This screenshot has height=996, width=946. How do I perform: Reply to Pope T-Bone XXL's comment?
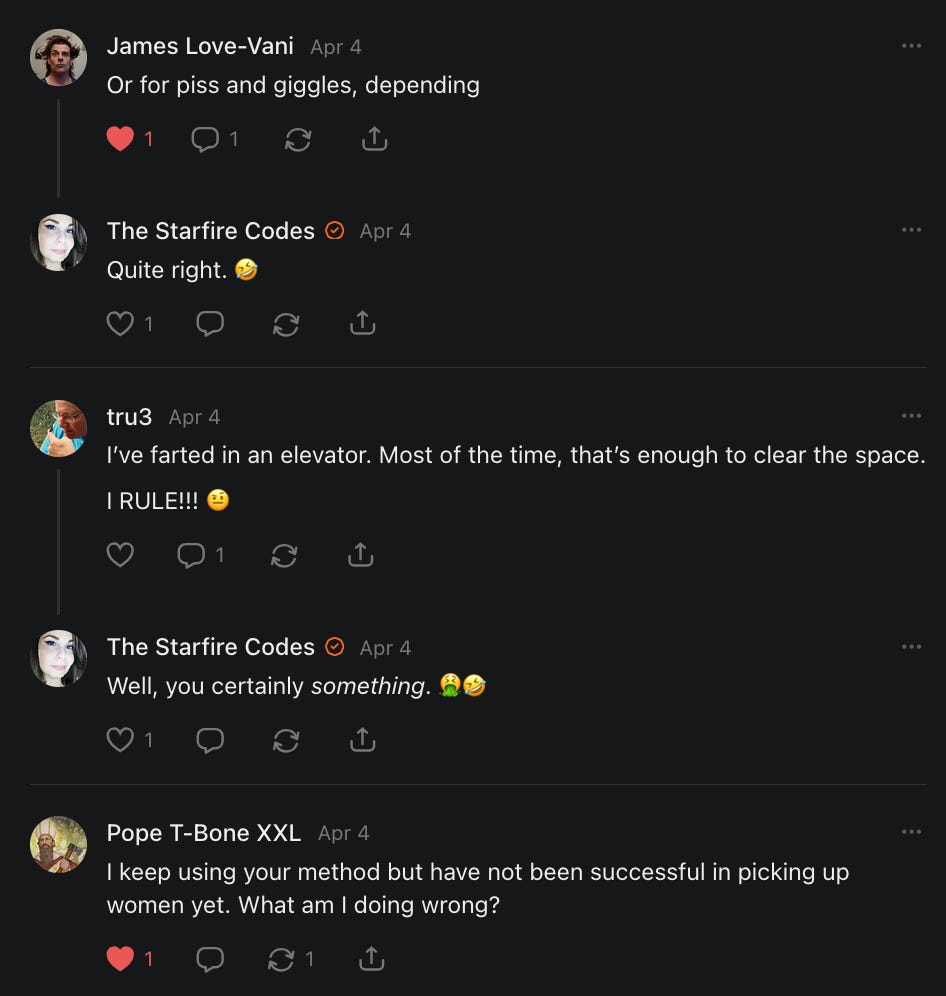210,960
